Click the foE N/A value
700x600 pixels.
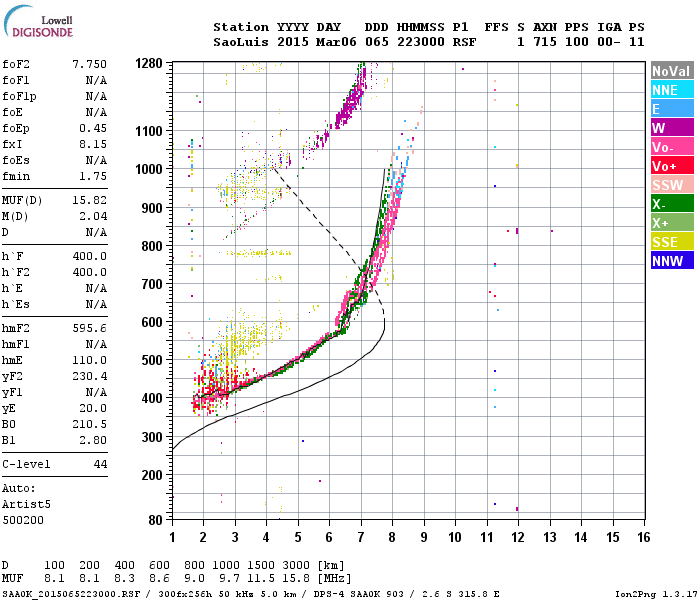click(x=96, y=112)
